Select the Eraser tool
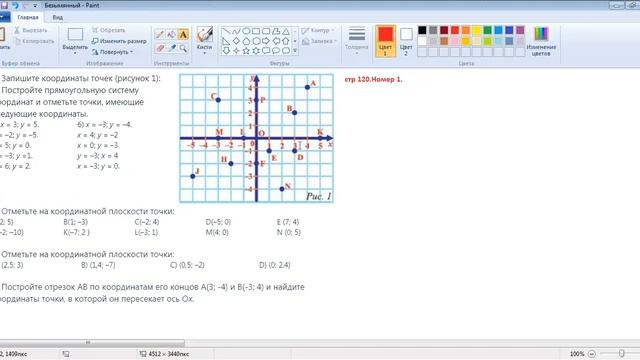 point(160,48)
